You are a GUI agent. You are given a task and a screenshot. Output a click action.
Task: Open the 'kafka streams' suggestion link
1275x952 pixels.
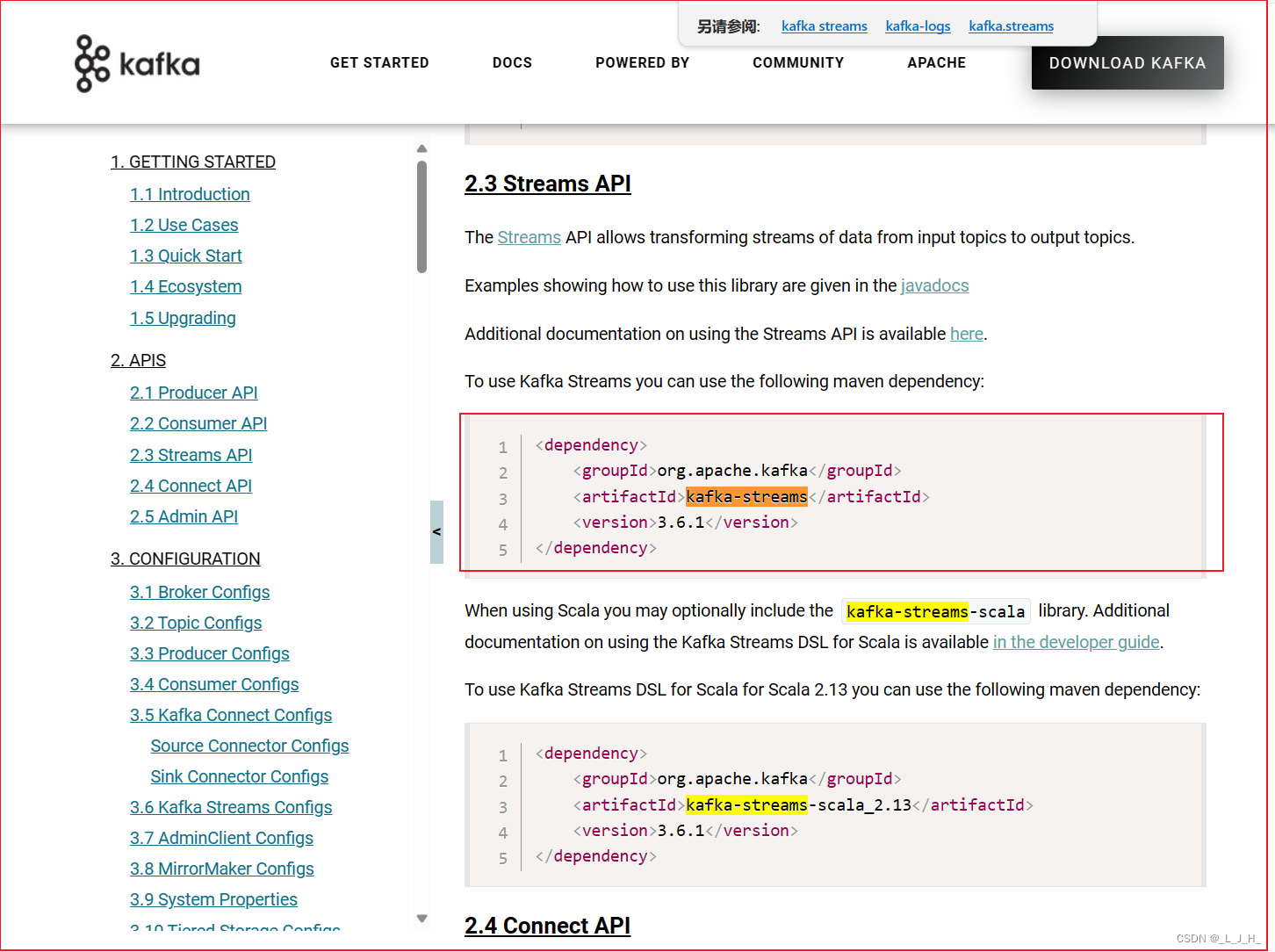(825, 26)
